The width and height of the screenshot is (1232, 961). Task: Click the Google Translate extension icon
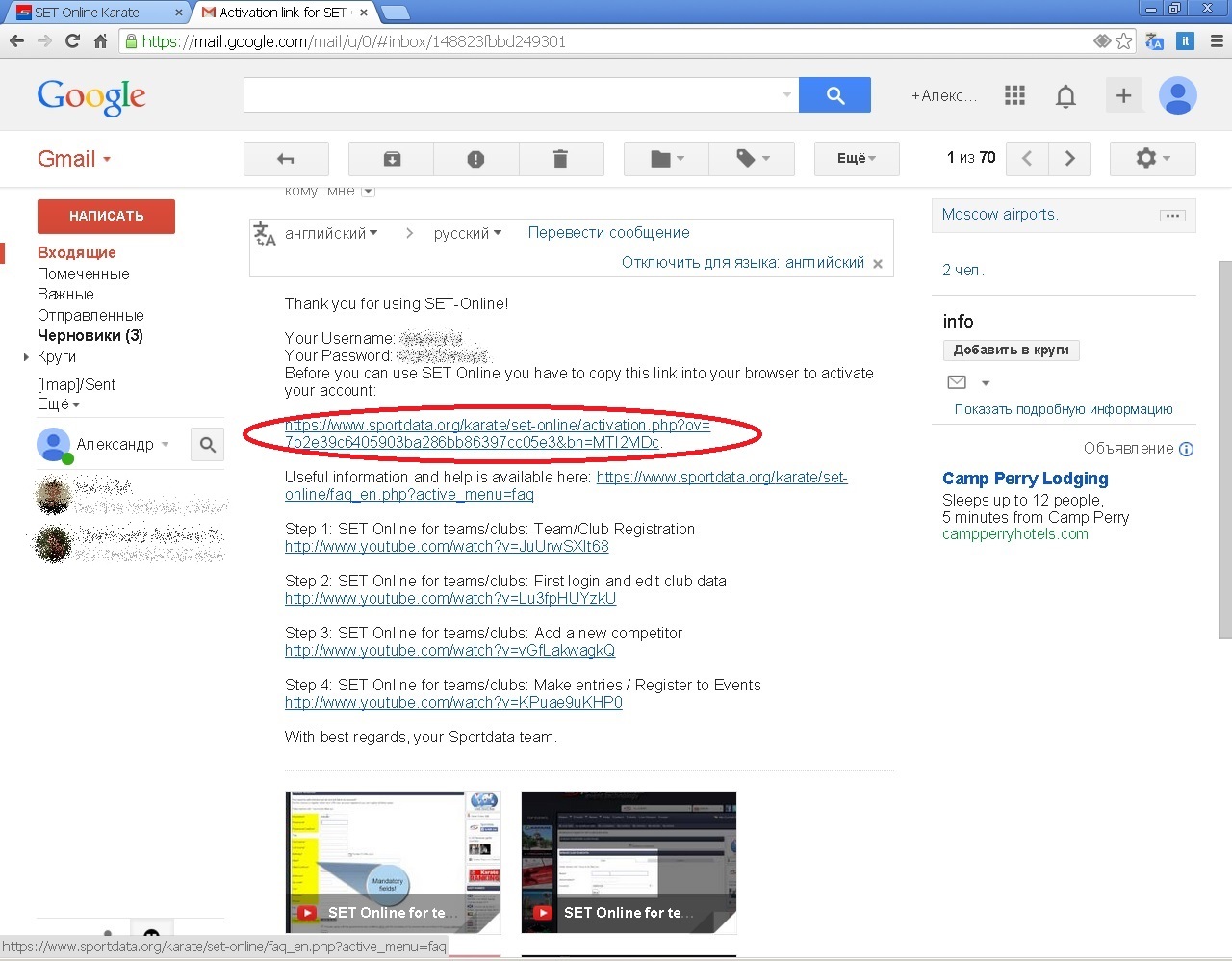pos(1155,41)
